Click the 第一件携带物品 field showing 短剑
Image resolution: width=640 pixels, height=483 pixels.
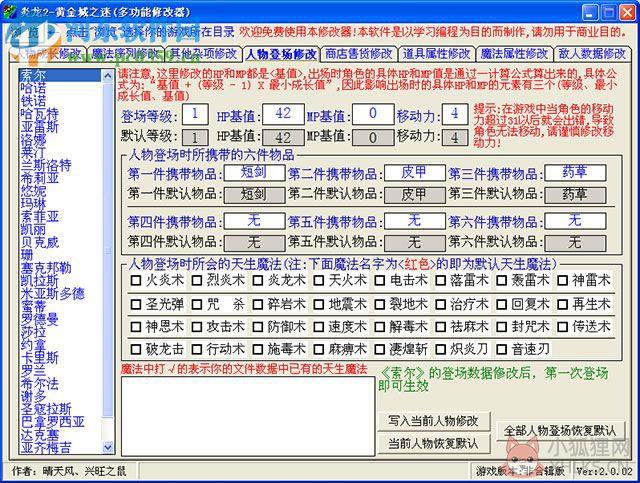[x=254, y=173]
